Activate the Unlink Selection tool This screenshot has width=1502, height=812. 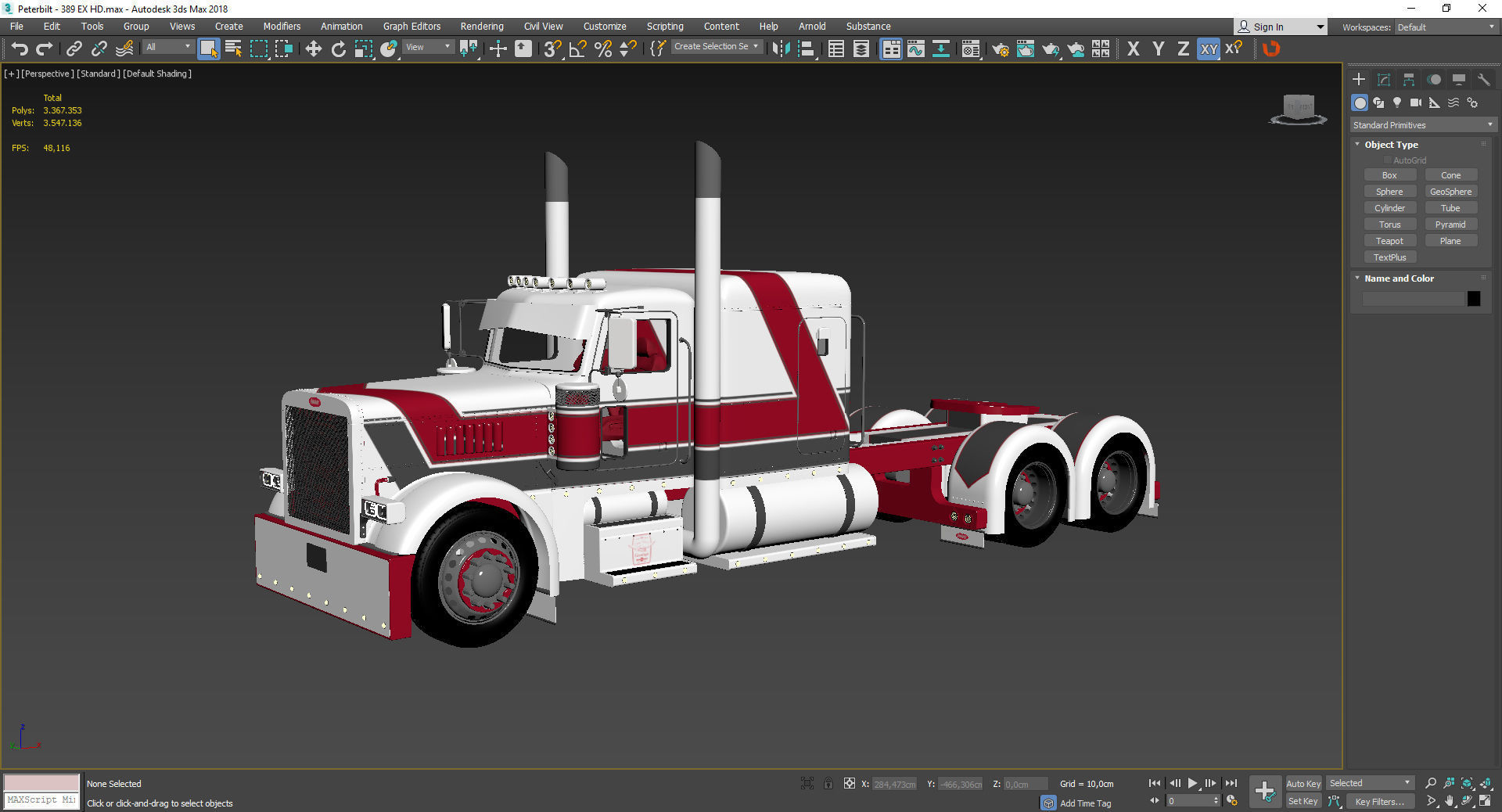[x=99, y=49]
